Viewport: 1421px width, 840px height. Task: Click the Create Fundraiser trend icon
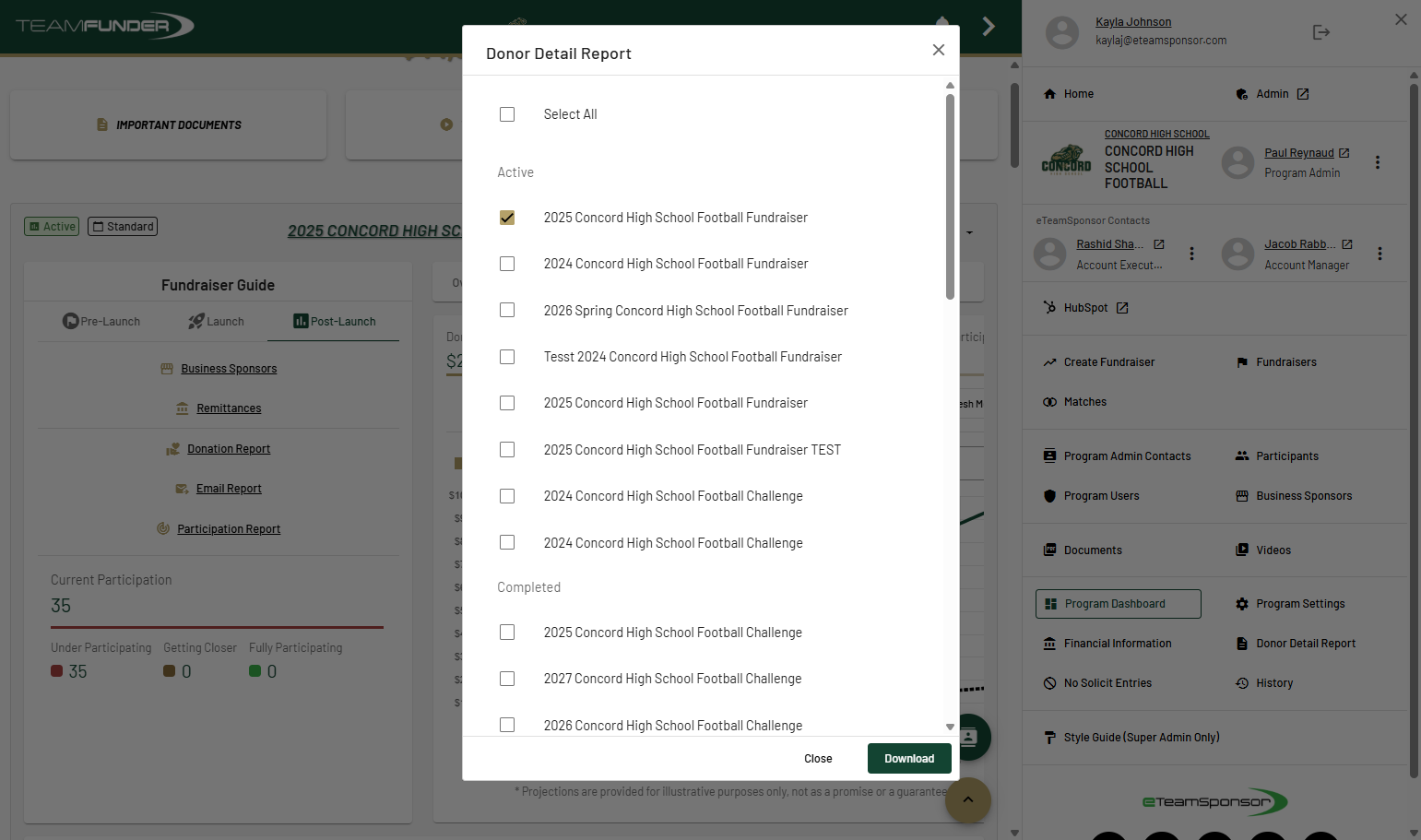tap(1049, 362)
